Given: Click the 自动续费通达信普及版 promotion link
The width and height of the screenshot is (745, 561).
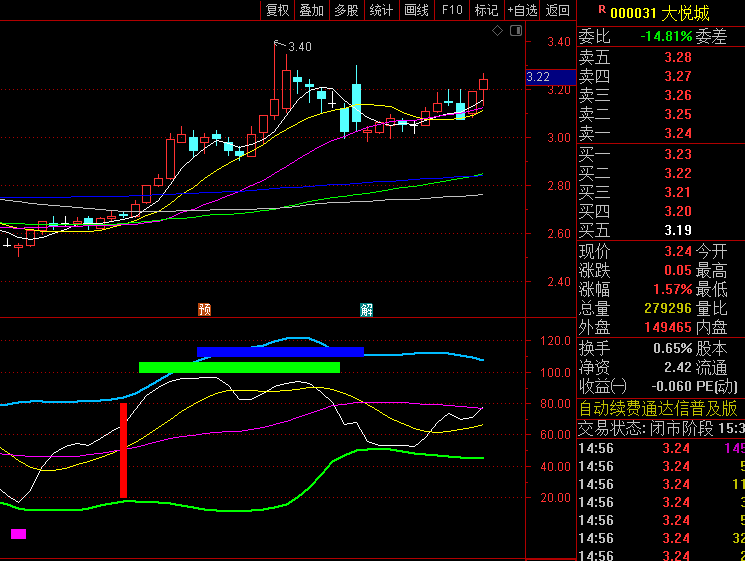Looking at the screenshot, I should (658, 408).
